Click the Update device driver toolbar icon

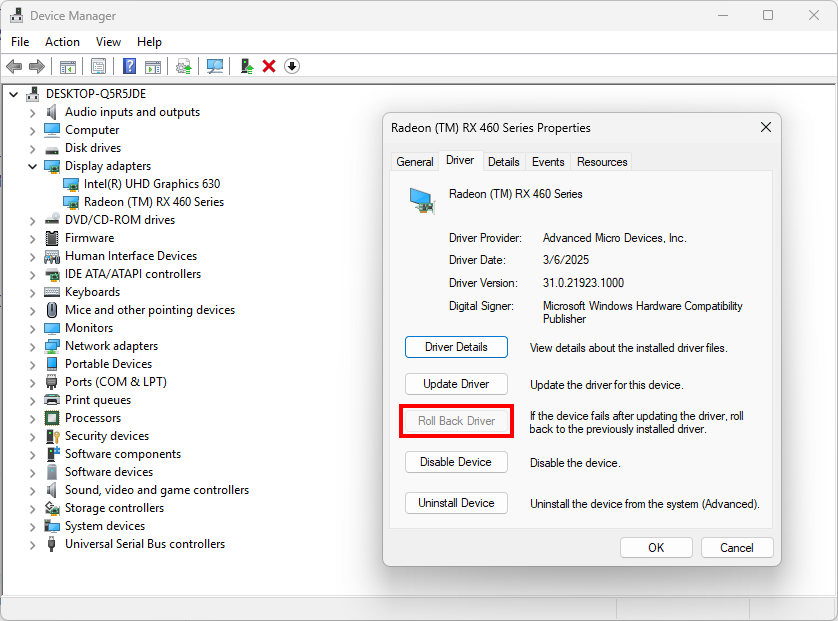pos(183,66)
